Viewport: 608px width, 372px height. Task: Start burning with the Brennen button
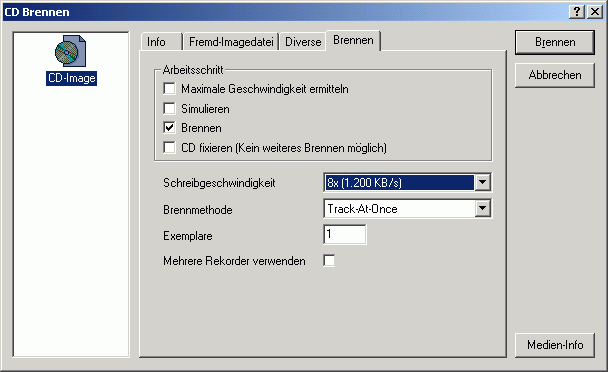(x=555, y=42)
